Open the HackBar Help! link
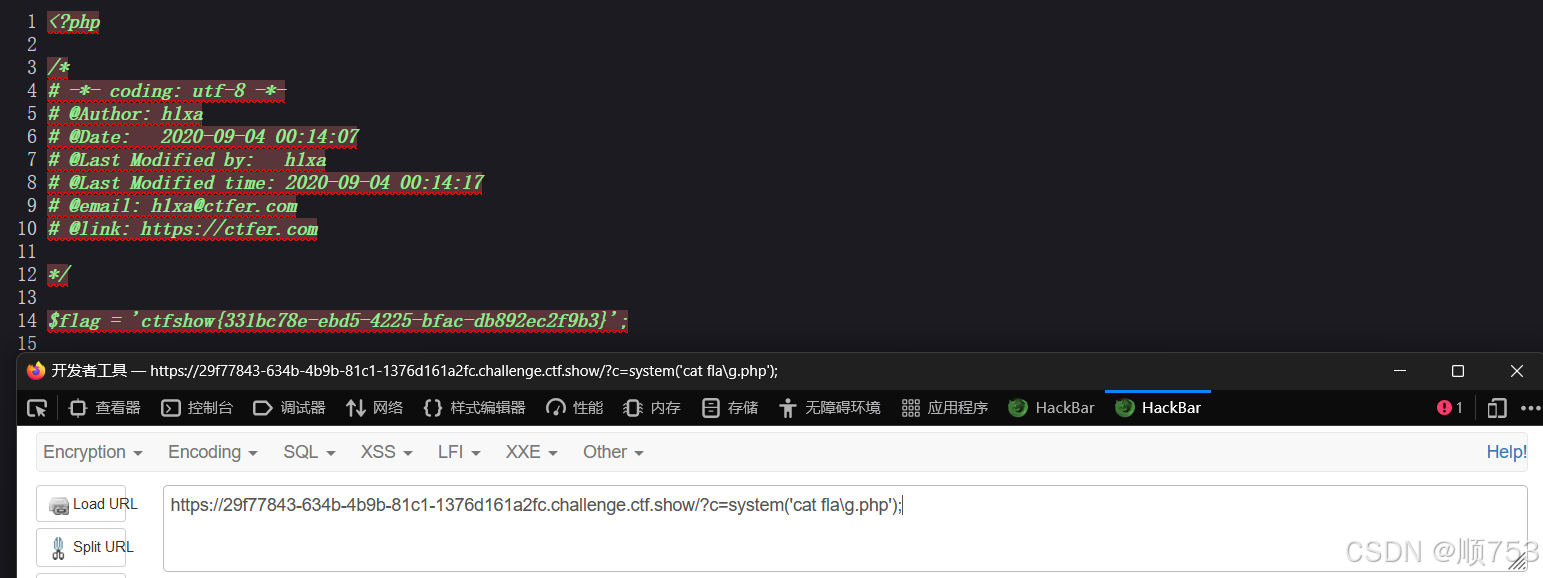Screen dimensions: 1543x578 (x=1506, y=452)
